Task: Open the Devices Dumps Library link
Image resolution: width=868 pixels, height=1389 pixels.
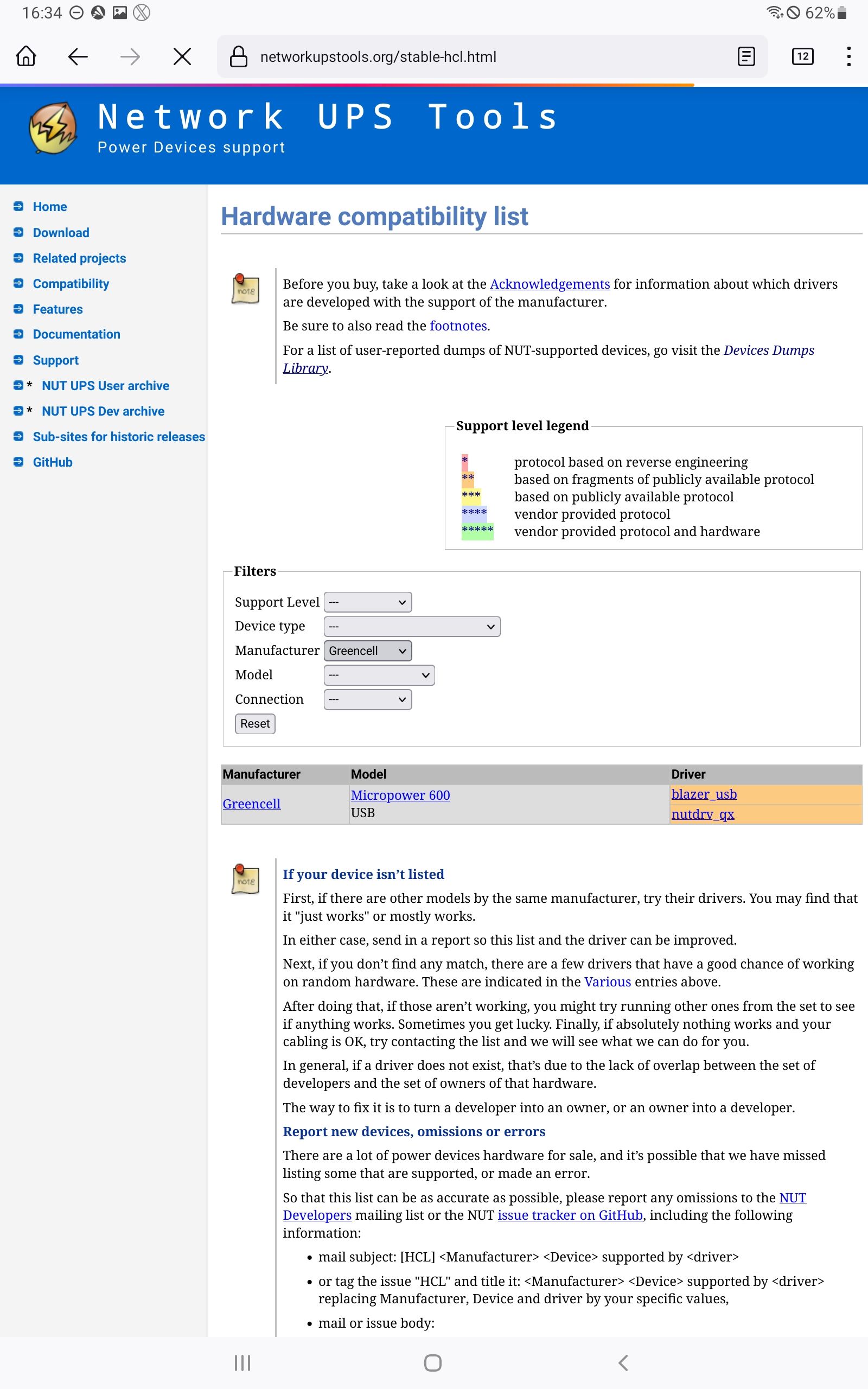Action: (548, 359)
